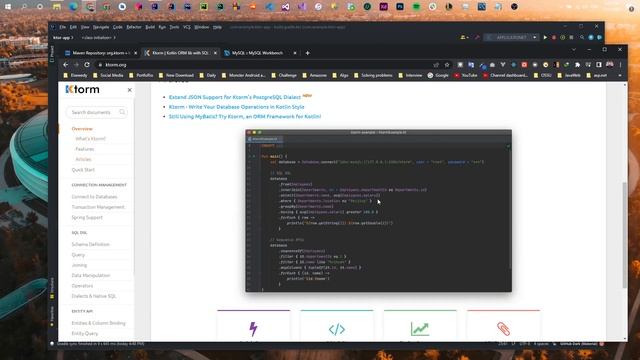The image size is (640, 360).
Task: Open Joining sidebar link
Action: click(79, 265)
